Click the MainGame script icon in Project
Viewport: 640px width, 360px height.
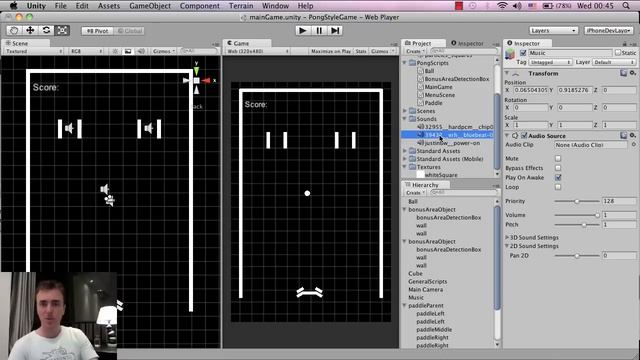[x=420, y=87]
